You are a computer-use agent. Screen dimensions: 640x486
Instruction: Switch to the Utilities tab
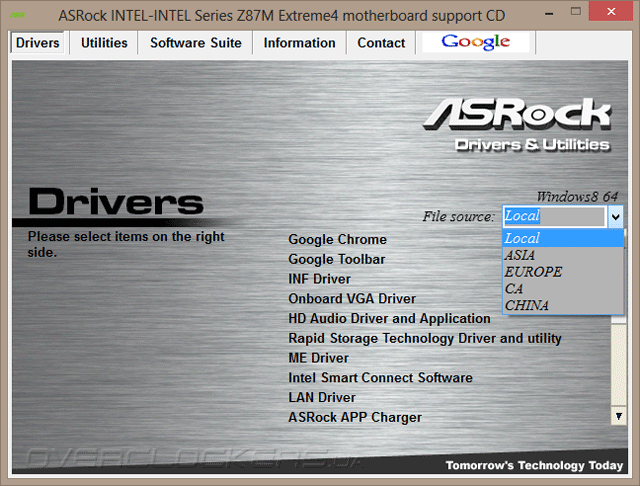click(x=104, y=43)
